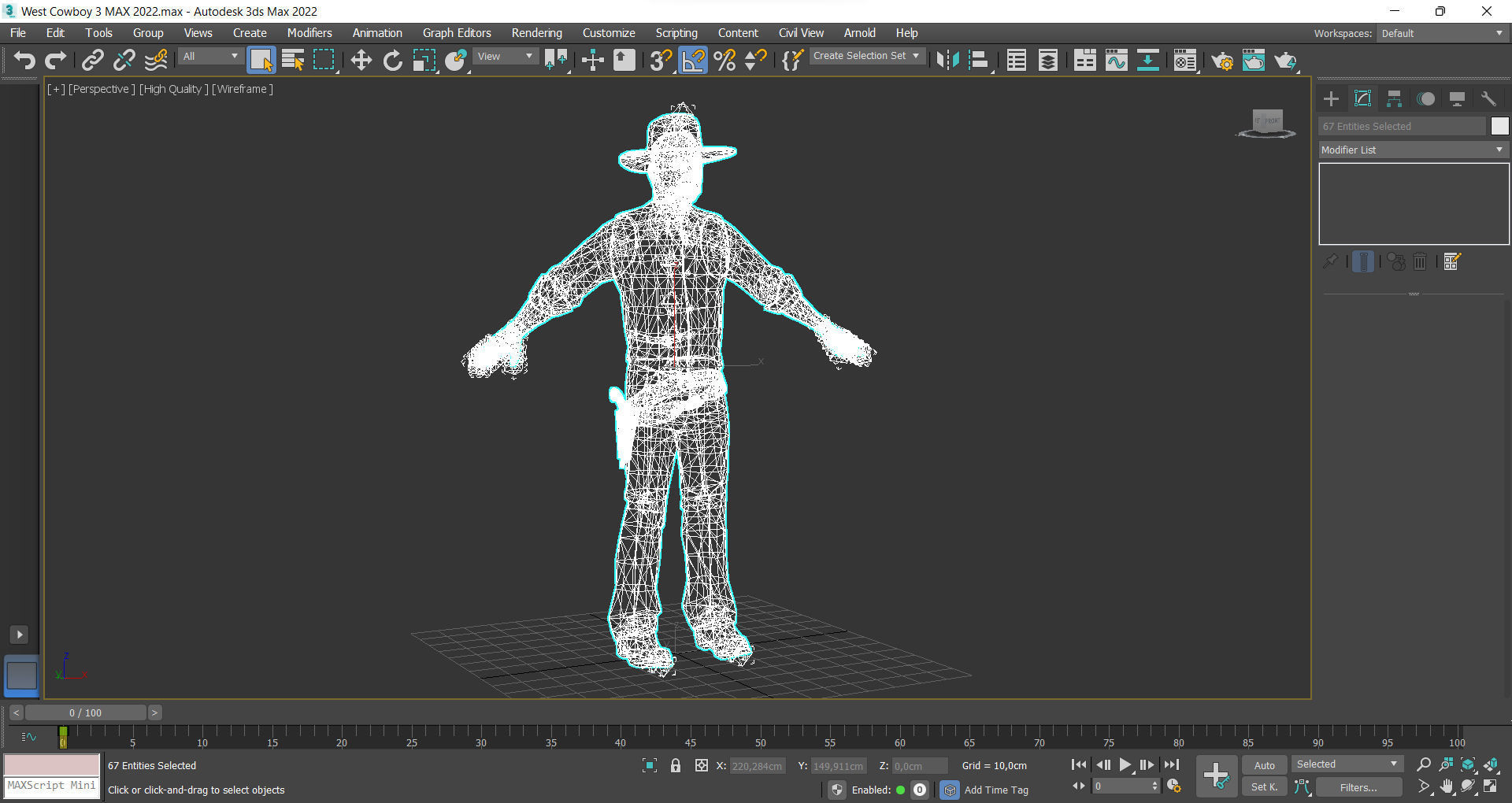
Task: Click the Mirror tool icon
Action: tap(947, 60)
